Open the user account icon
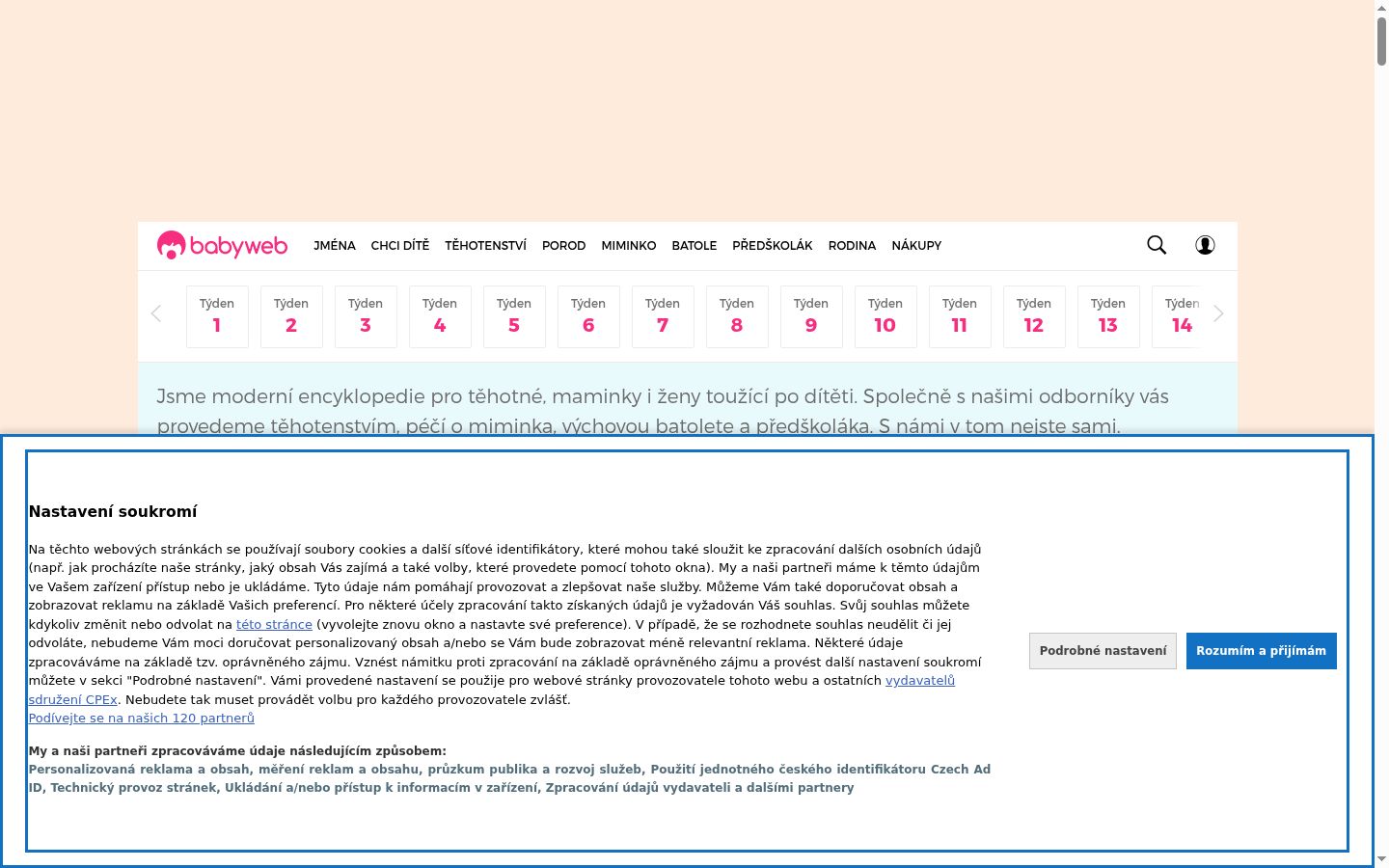Screen dimensions: 1389x868 click(1205, 245)
